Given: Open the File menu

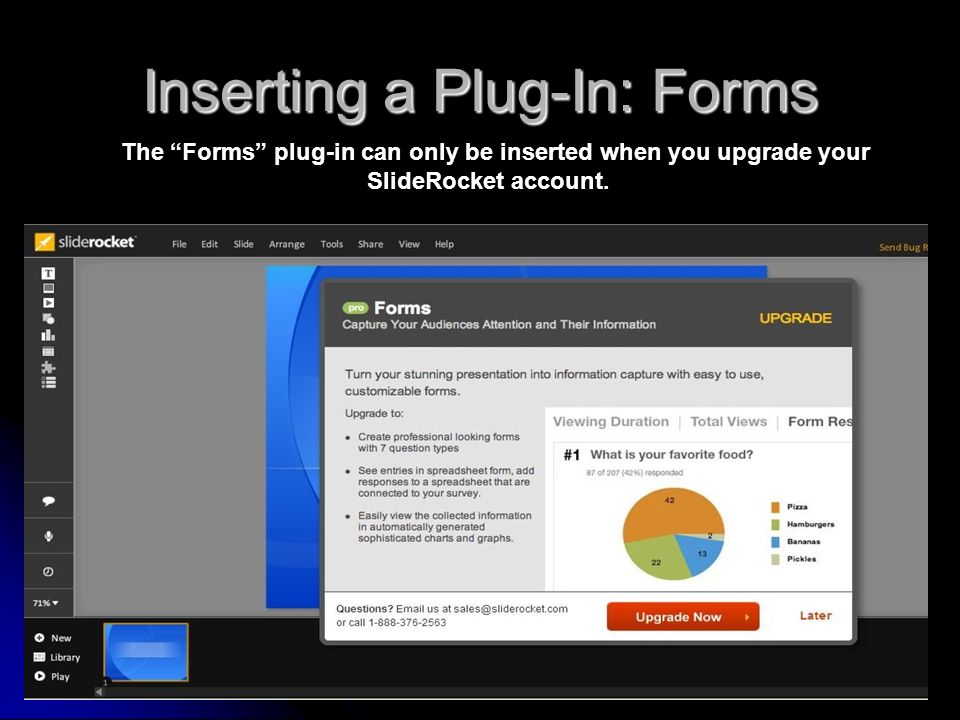Looking at the screenshot, I should pos(179,244).
